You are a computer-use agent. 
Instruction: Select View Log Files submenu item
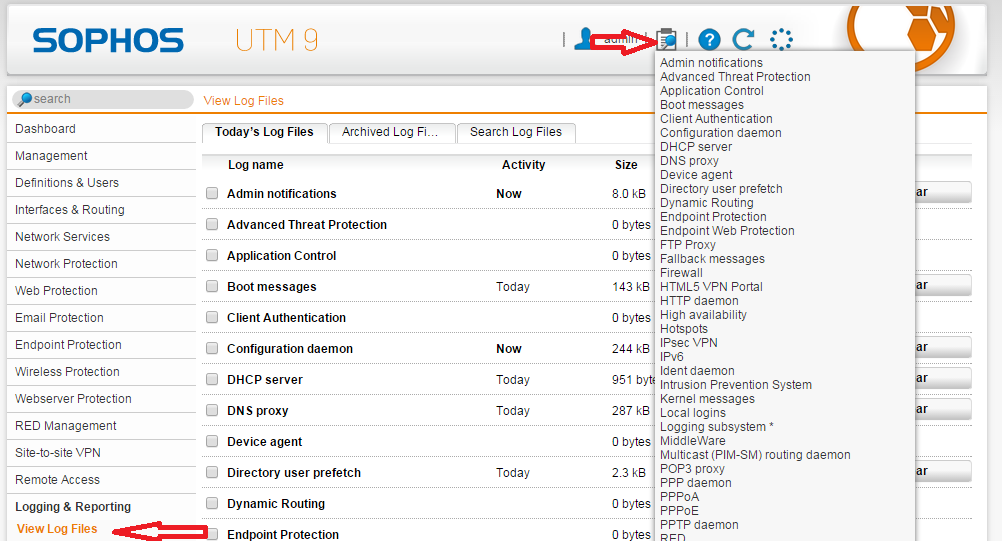(x=57, y=529)
